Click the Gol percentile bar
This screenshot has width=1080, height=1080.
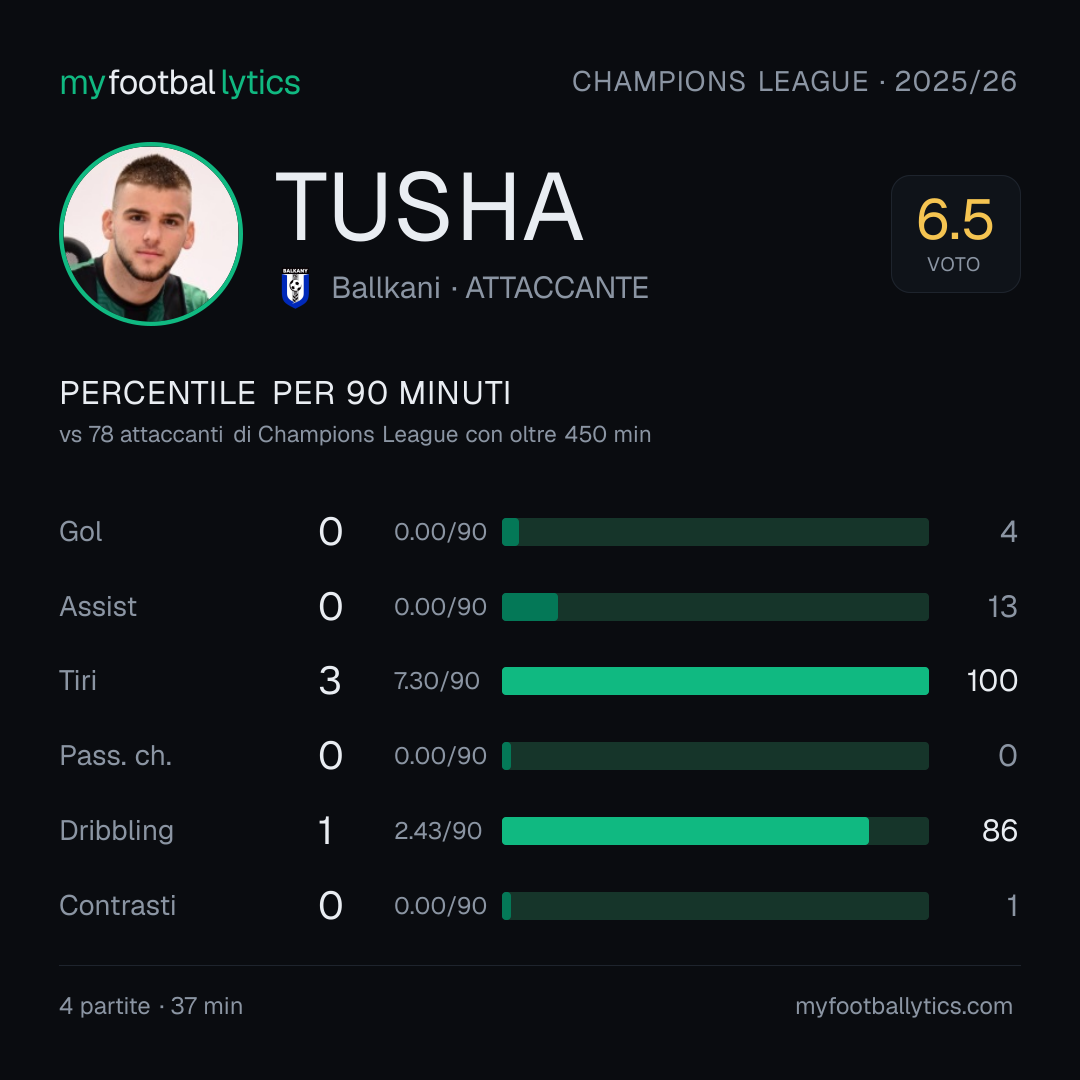(715, 532)
